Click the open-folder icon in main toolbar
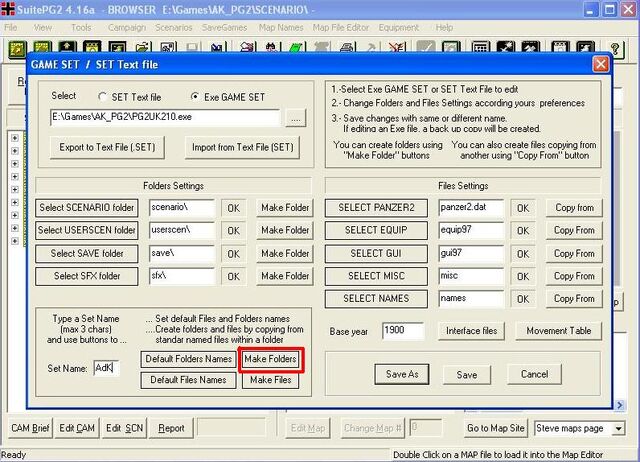Viewport: 640px width, 462px height. click(142, 47)
